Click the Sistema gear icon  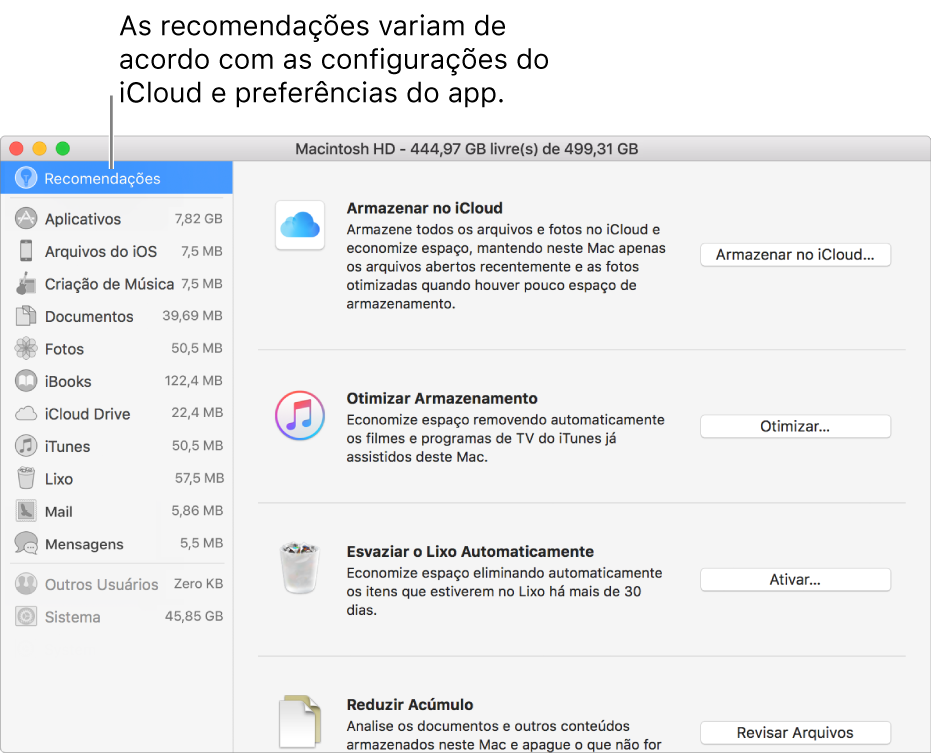pos(26,616)
